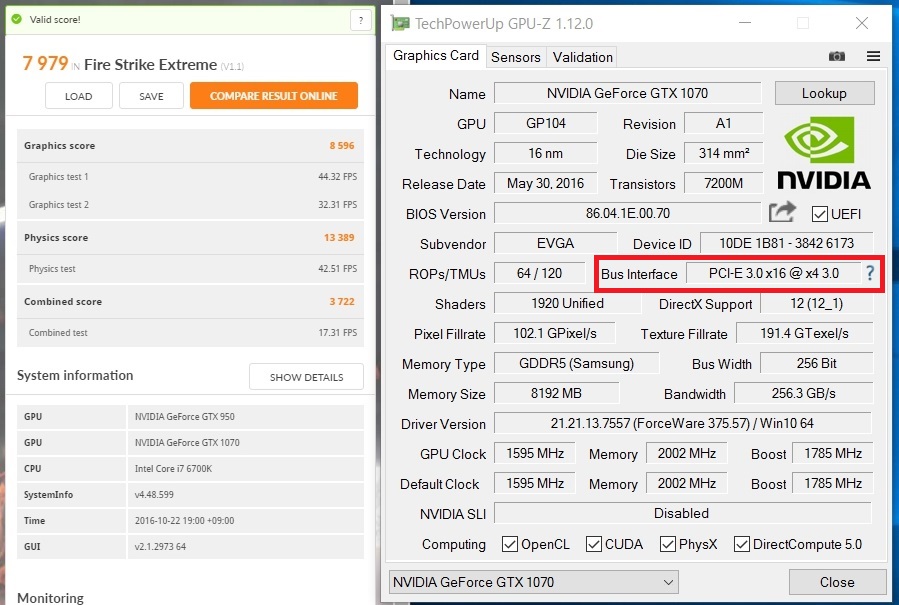899x605 pixels.
Task: Click the Subvendor field EVGA
Action: coord(555,243)
